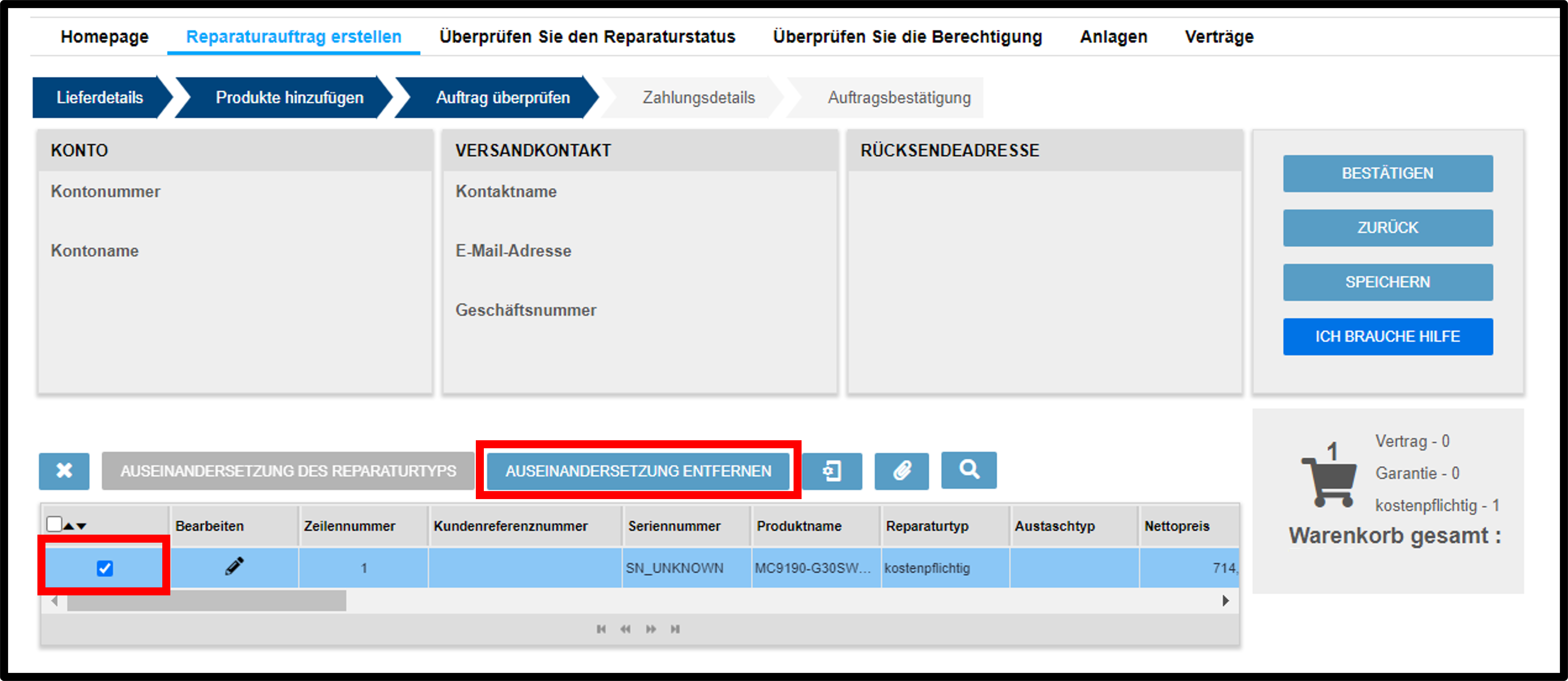The width and height of the screenshot is (1568, 681).
Task: Click the pencil edit icon in row 1
Action: pos(234,567)
